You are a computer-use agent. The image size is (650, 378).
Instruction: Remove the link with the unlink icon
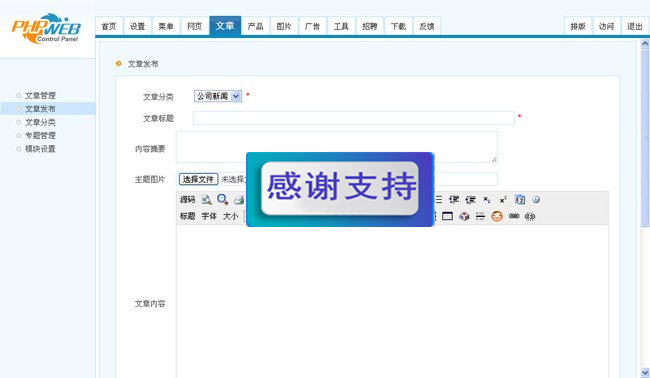tap(530, 216)
